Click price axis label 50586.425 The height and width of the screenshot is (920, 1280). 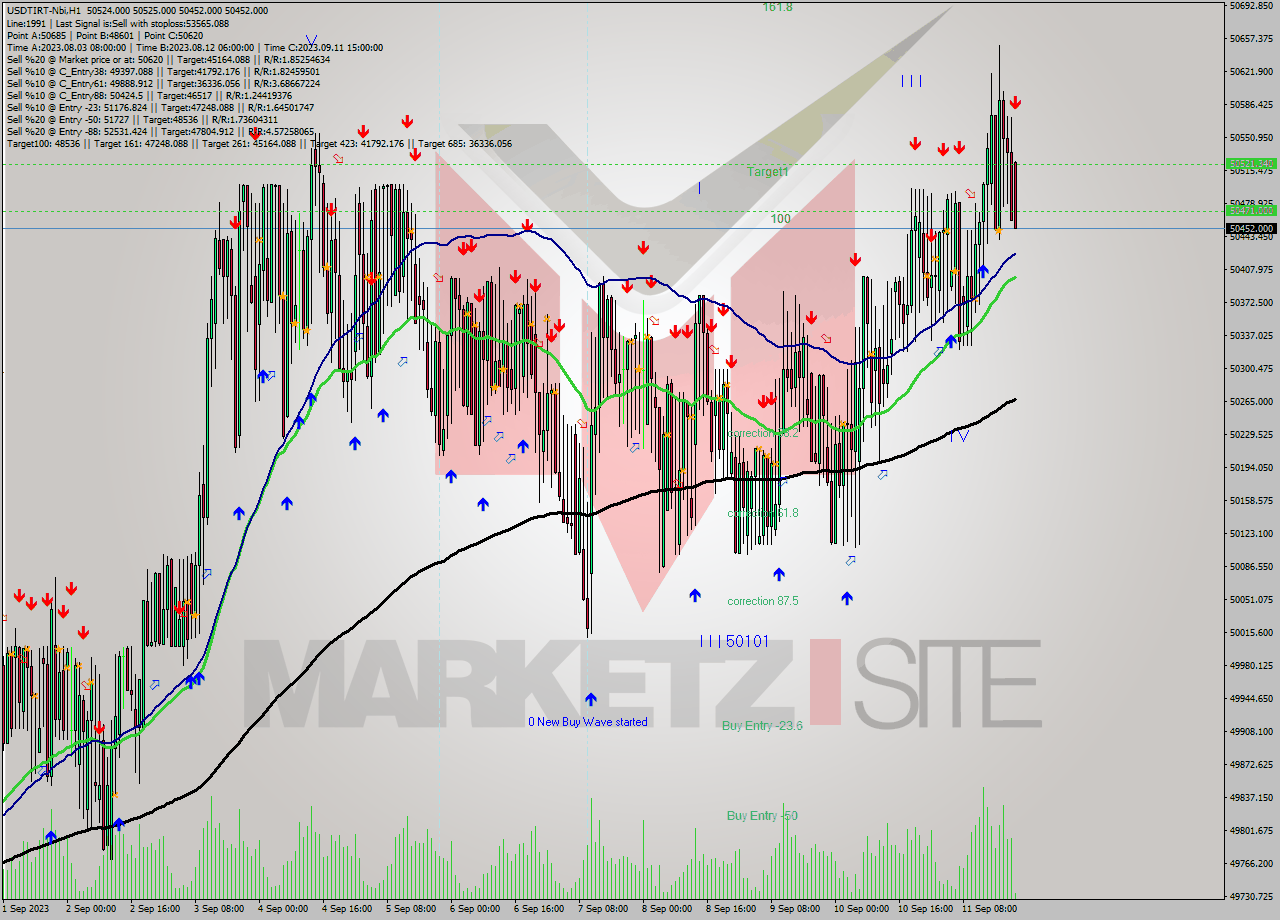click(1252, 105)
